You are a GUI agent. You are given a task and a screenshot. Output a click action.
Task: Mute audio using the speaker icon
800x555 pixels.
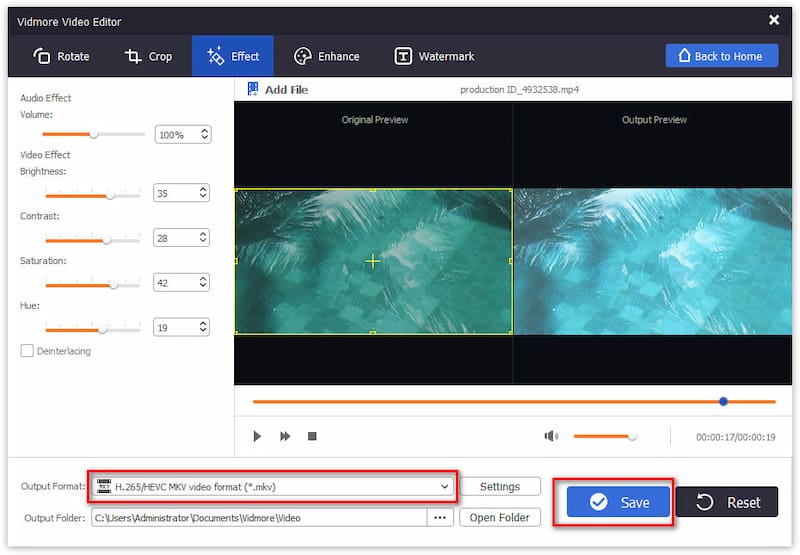550,436
